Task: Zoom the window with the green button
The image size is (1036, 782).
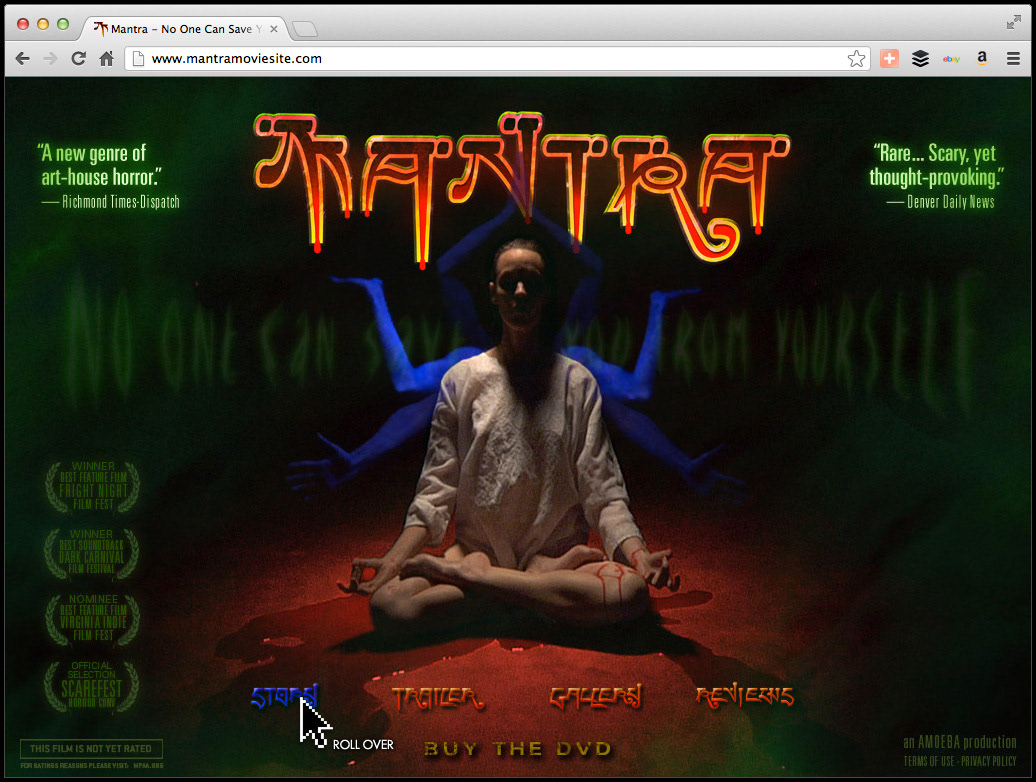Action: coord(63,24)
